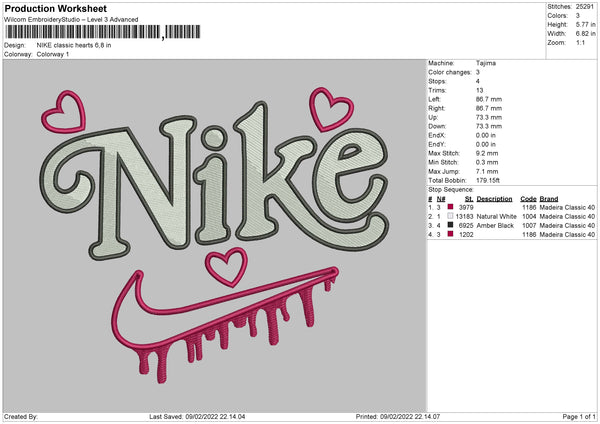Click the 'Stops:' label

coord(437,81)
